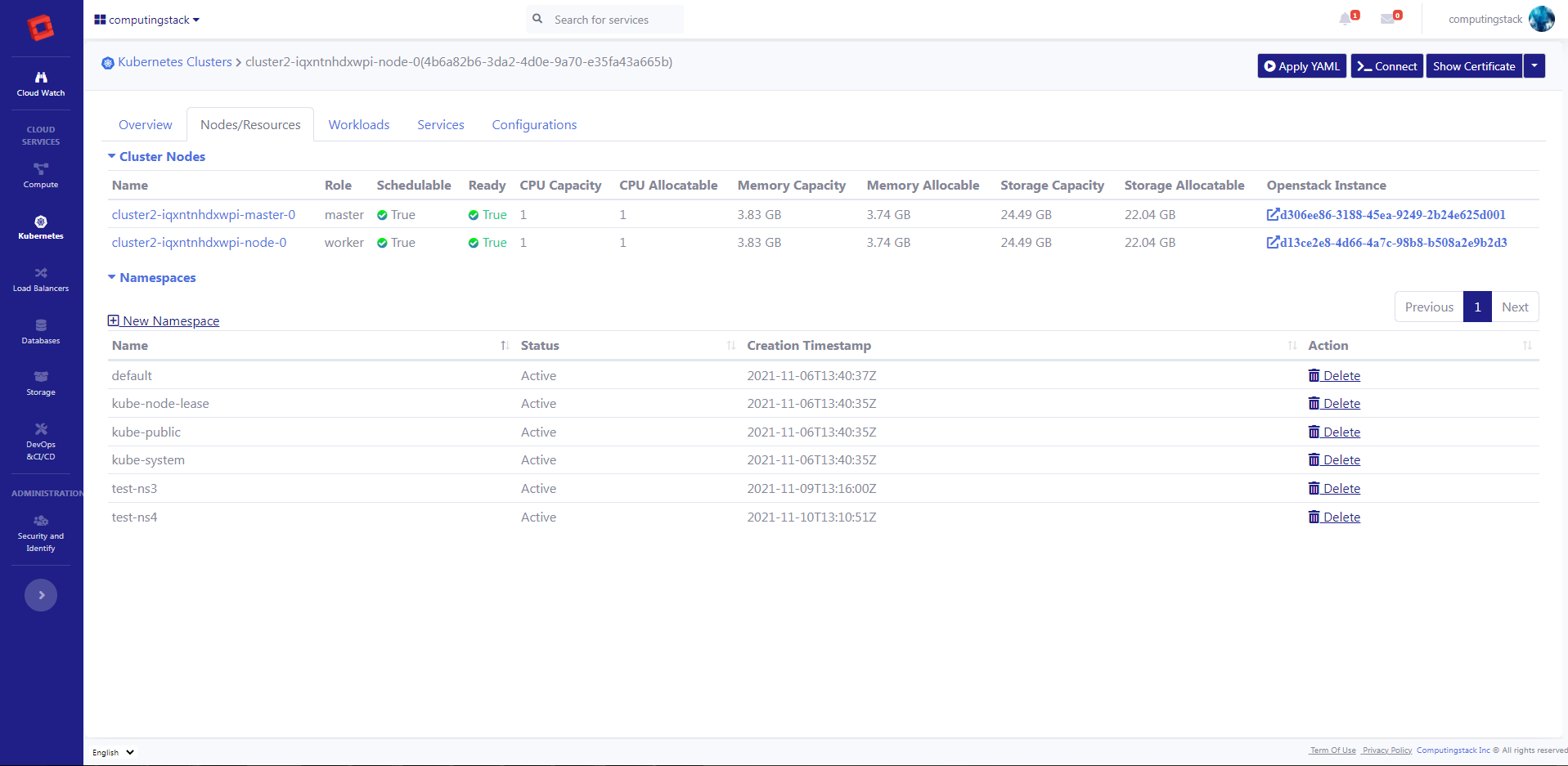Open Storage in sidebar
This screenshot has height=766, width=1568.
(x=41, y=383)
